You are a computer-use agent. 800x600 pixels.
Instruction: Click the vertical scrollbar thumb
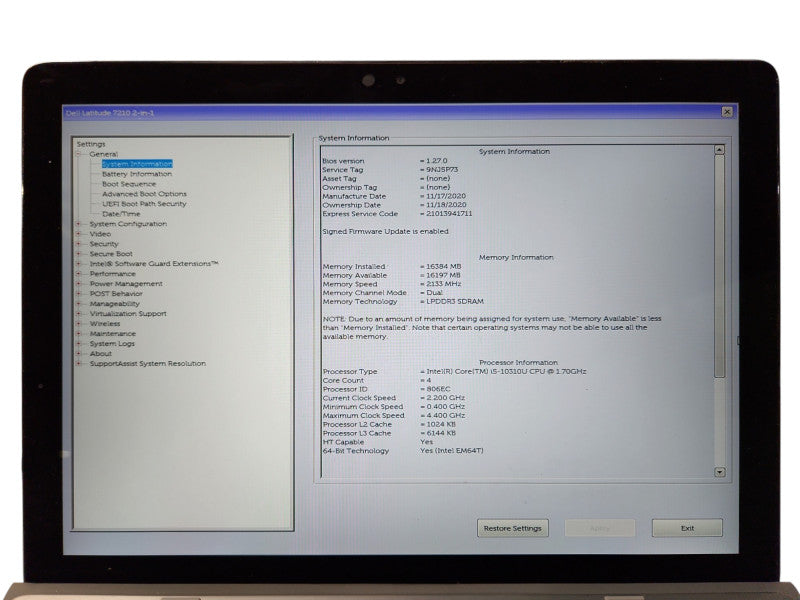(719, 266)
